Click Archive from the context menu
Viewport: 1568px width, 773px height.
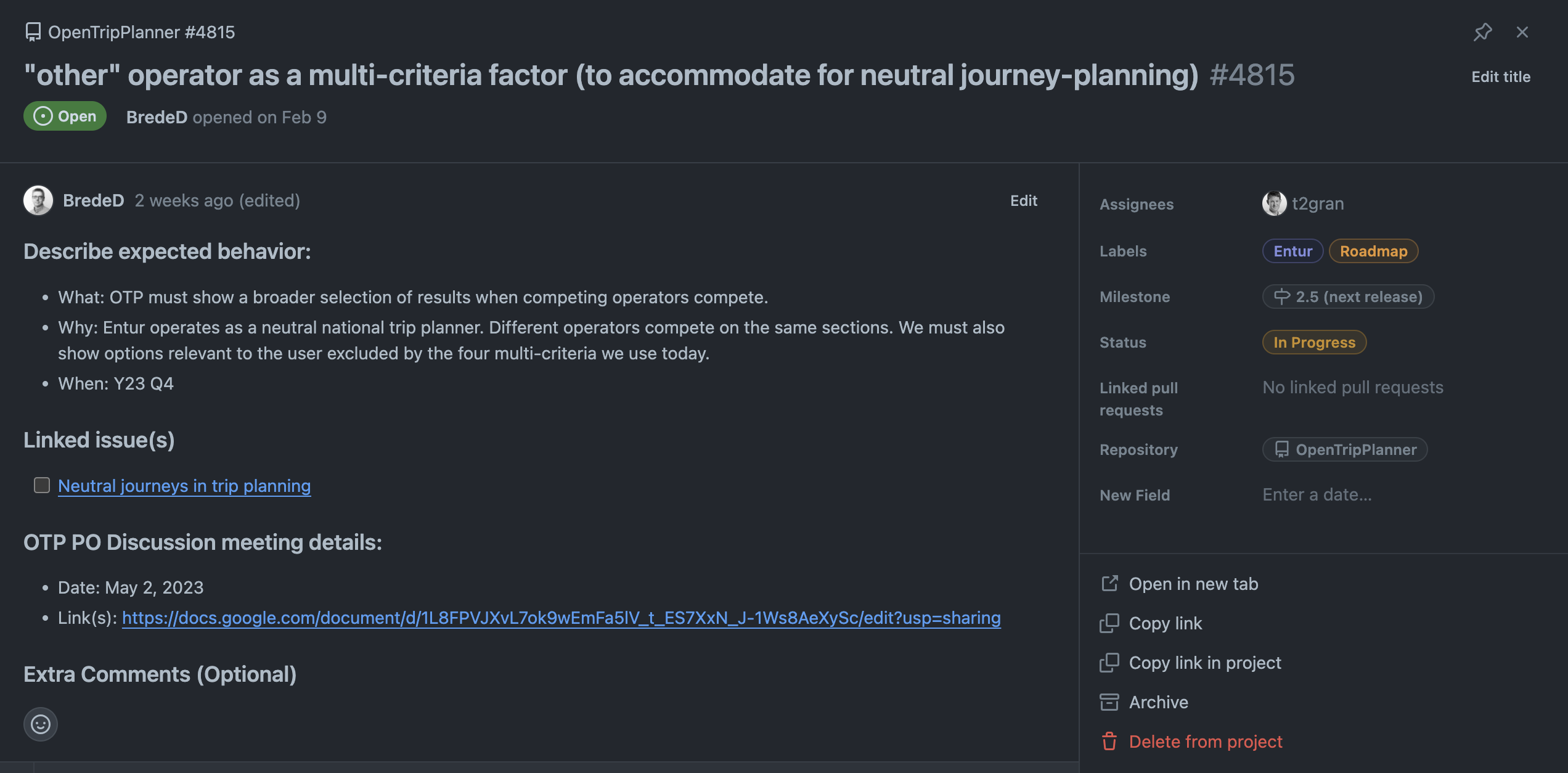1159,700
